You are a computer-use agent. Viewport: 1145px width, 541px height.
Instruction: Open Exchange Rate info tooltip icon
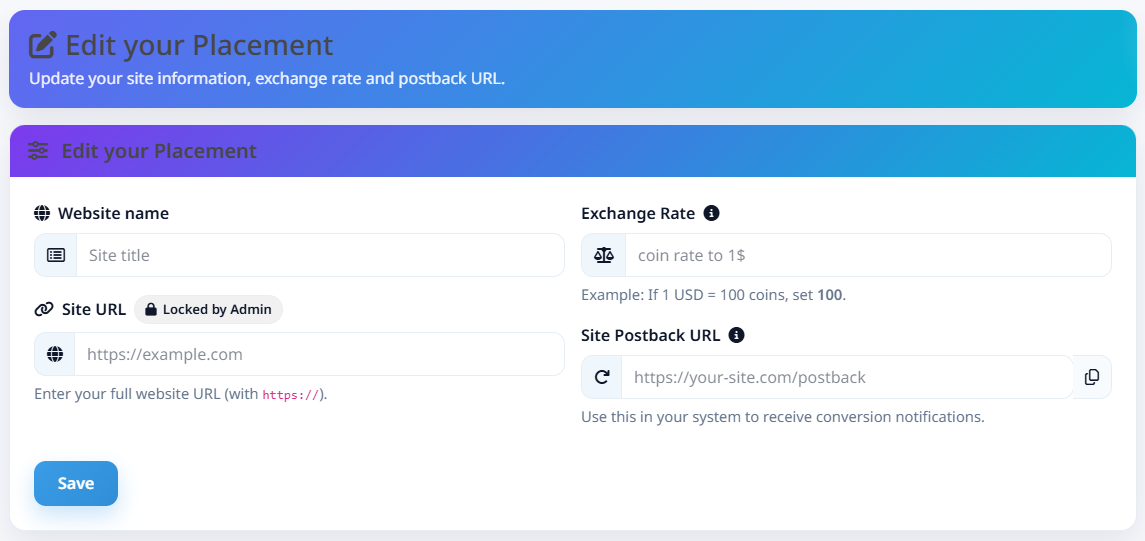(712, 213)
